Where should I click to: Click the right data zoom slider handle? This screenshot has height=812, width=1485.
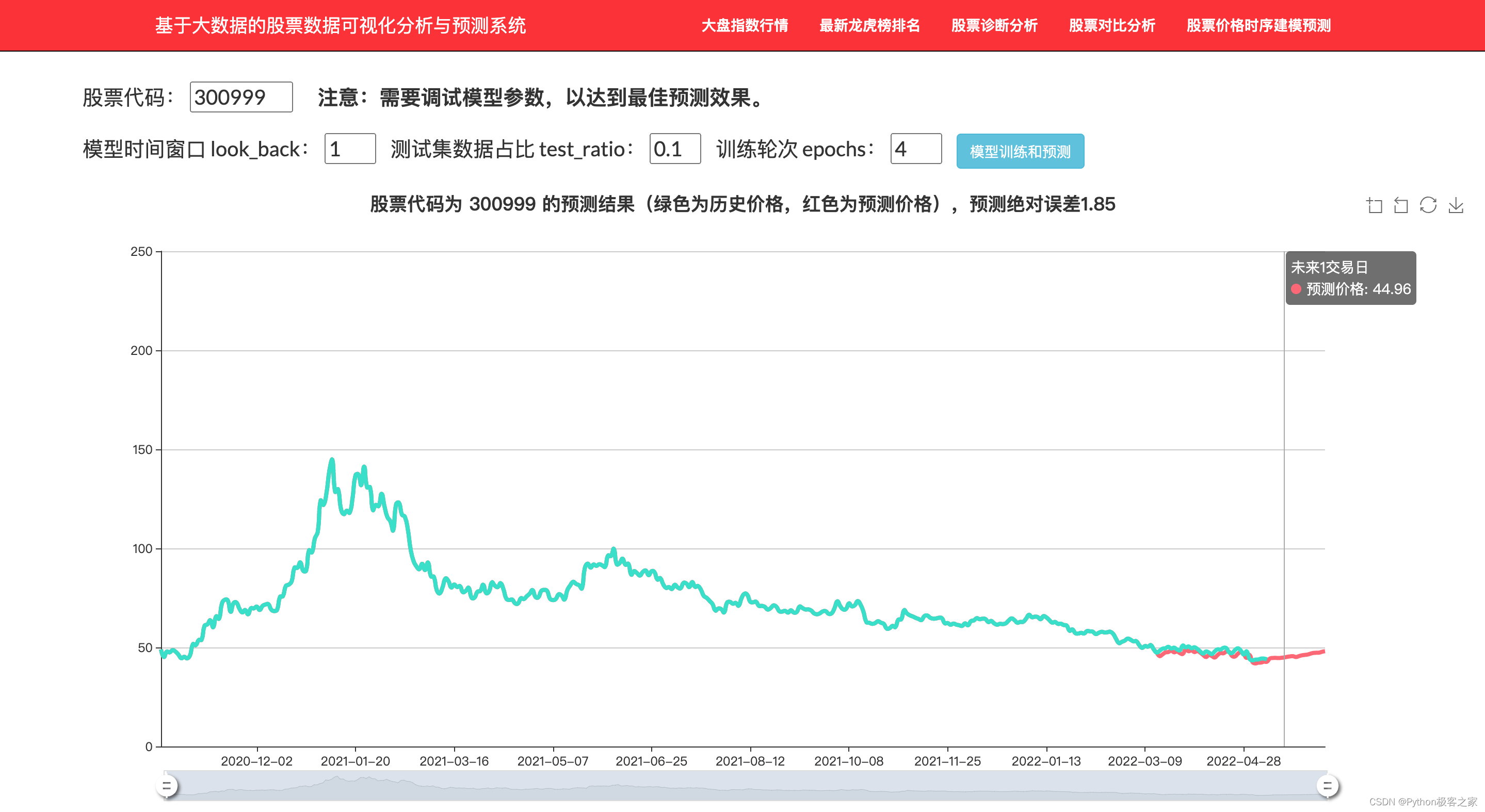point(1327,786)
